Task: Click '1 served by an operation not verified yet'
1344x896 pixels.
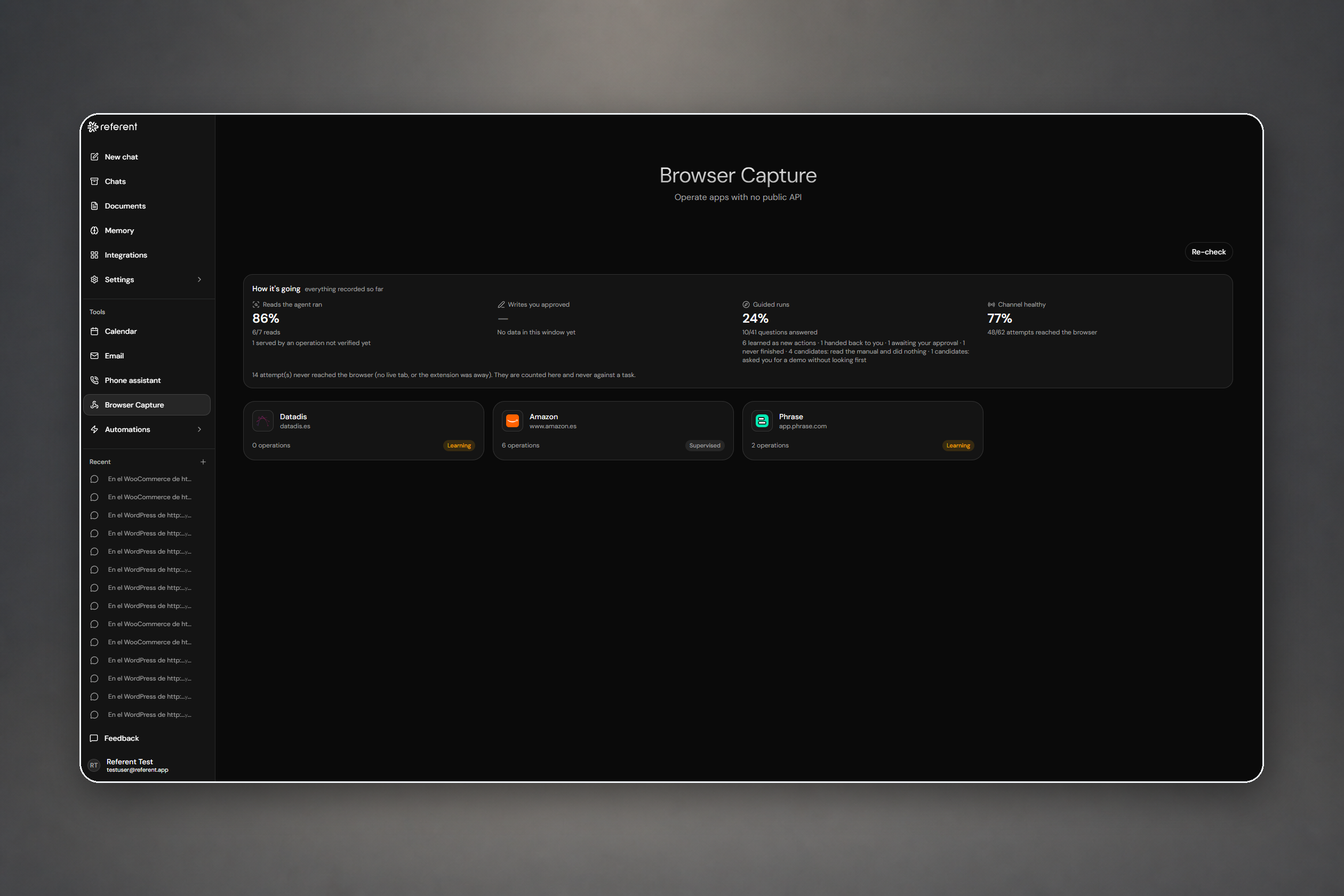Action: (311, 343)
